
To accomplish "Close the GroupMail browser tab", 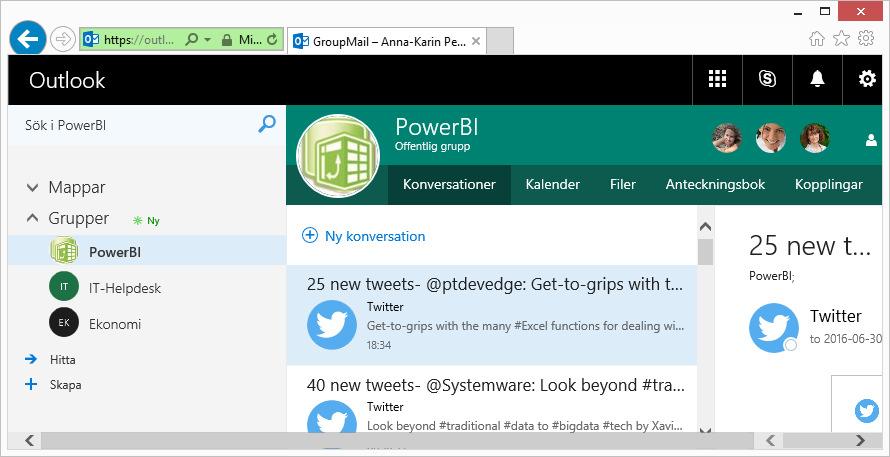I will 476,41.
